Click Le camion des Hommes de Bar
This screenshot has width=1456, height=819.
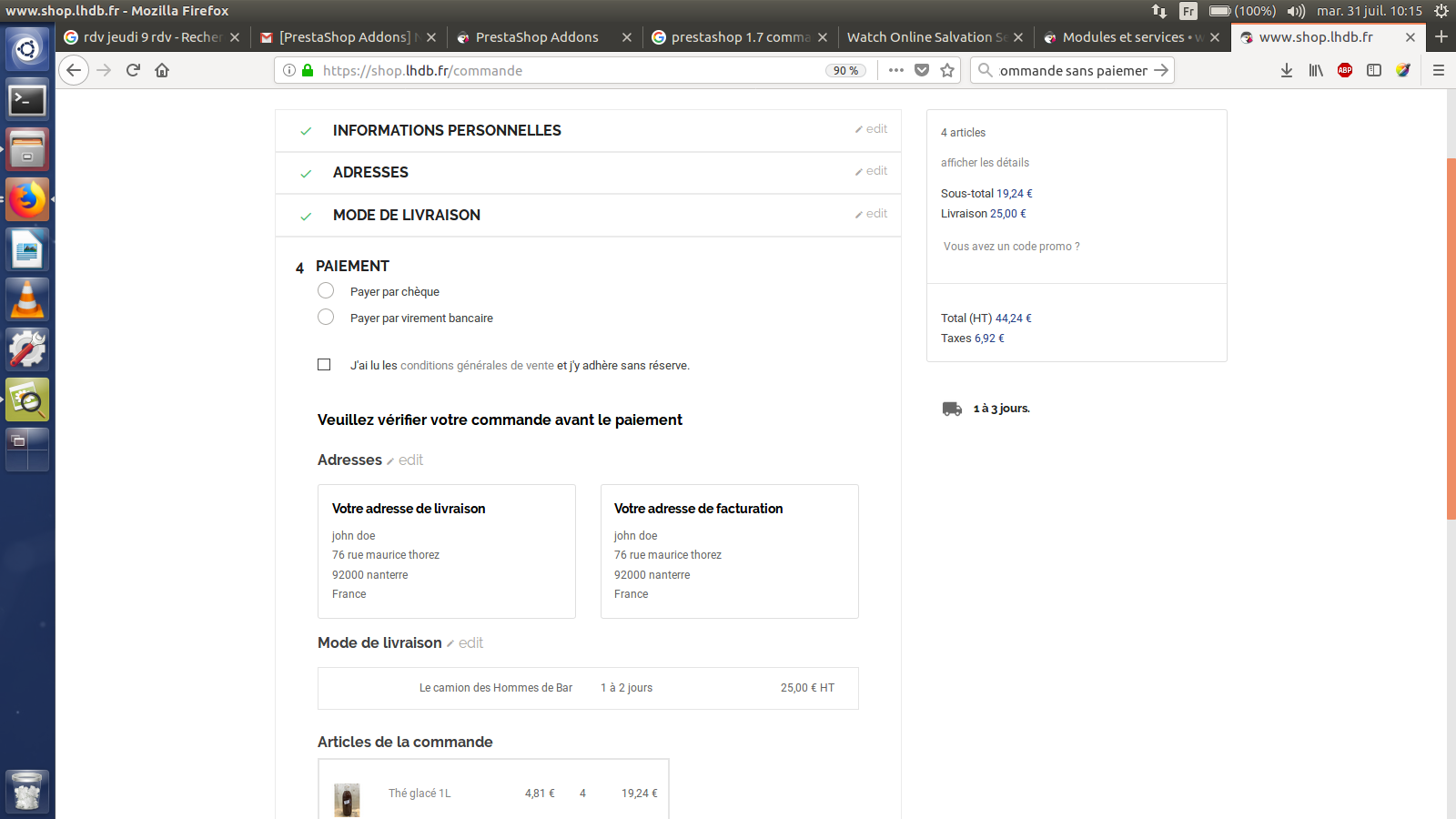pyautogui.click(x=496, y=688)
